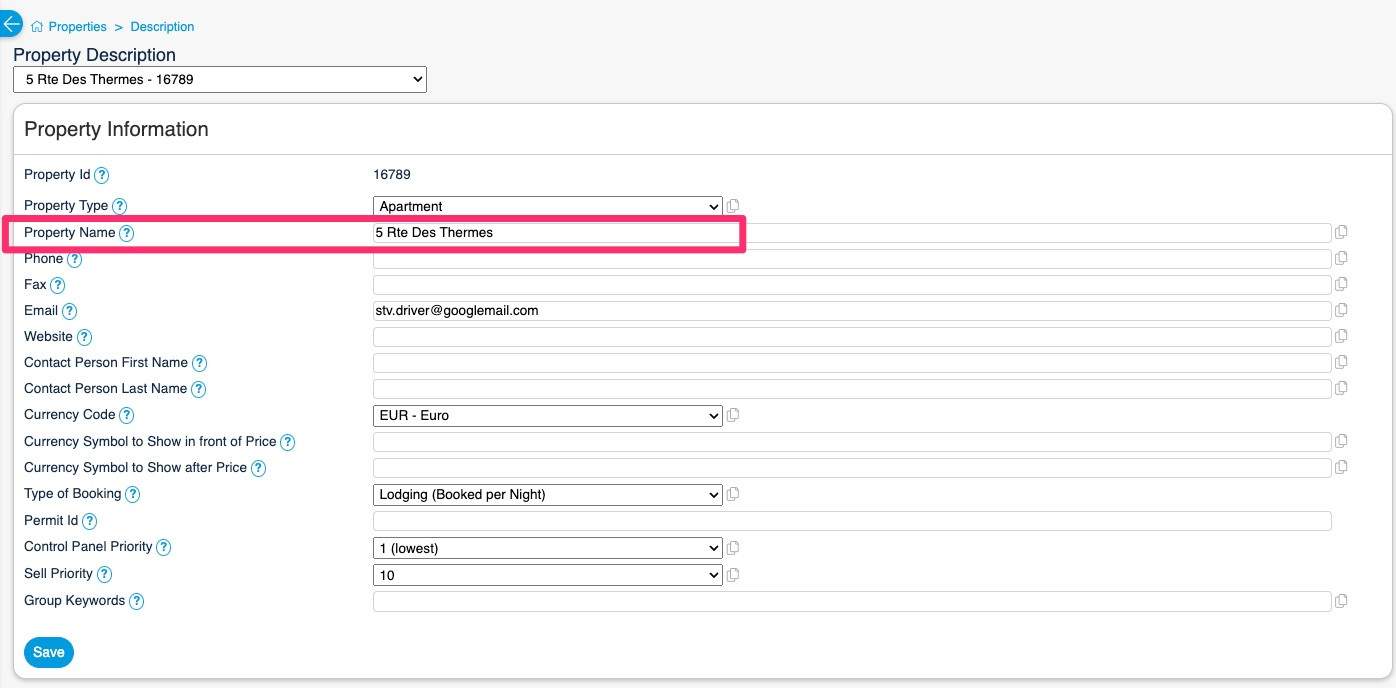
Task: Click copy icon next to Property Type dropdown
Action: (733, 206)
